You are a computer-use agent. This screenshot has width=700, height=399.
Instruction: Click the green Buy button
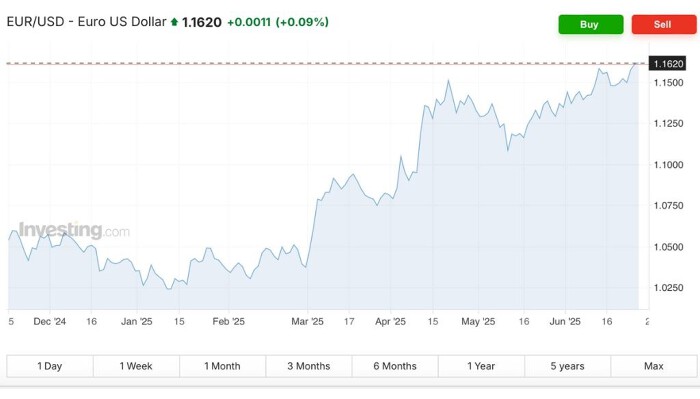tap(591, 25)
